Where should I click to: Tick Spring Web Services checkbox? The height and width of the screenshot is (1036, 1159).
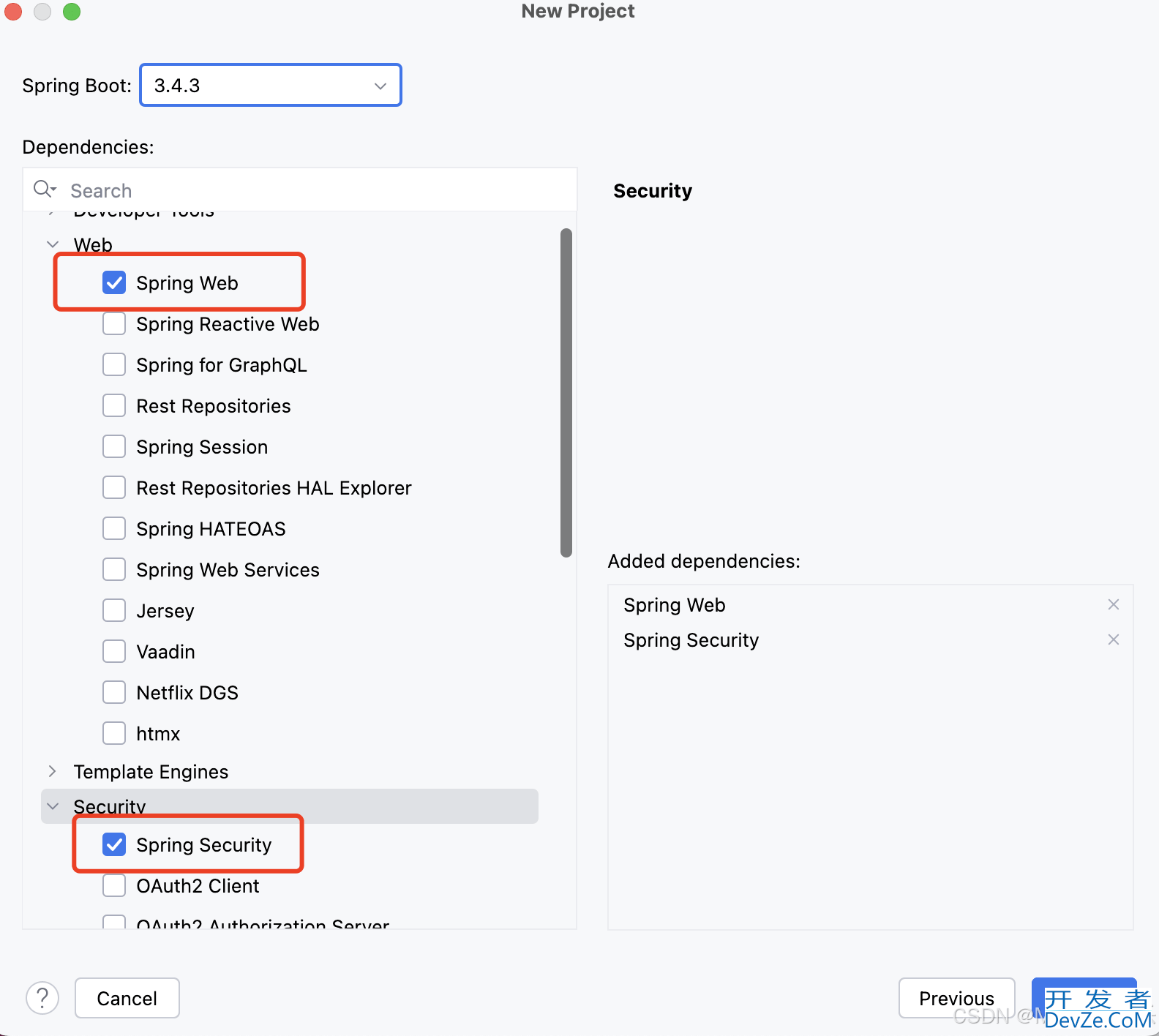114,569
